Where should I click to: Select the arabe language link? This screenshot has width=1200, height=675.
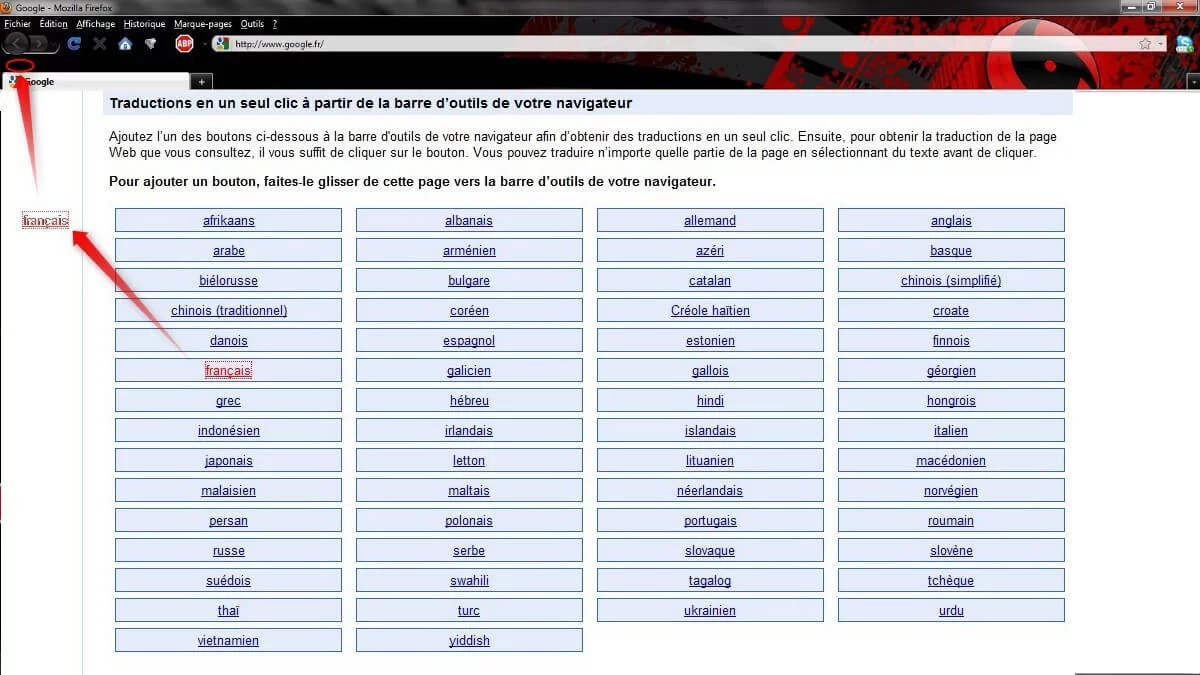point(229,251)
